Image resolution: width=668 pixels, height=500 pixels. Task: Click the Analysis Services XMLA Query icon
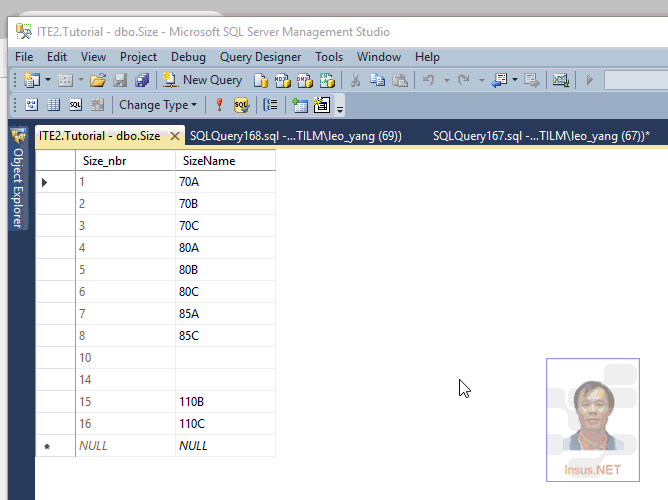[x=327, y=80]
